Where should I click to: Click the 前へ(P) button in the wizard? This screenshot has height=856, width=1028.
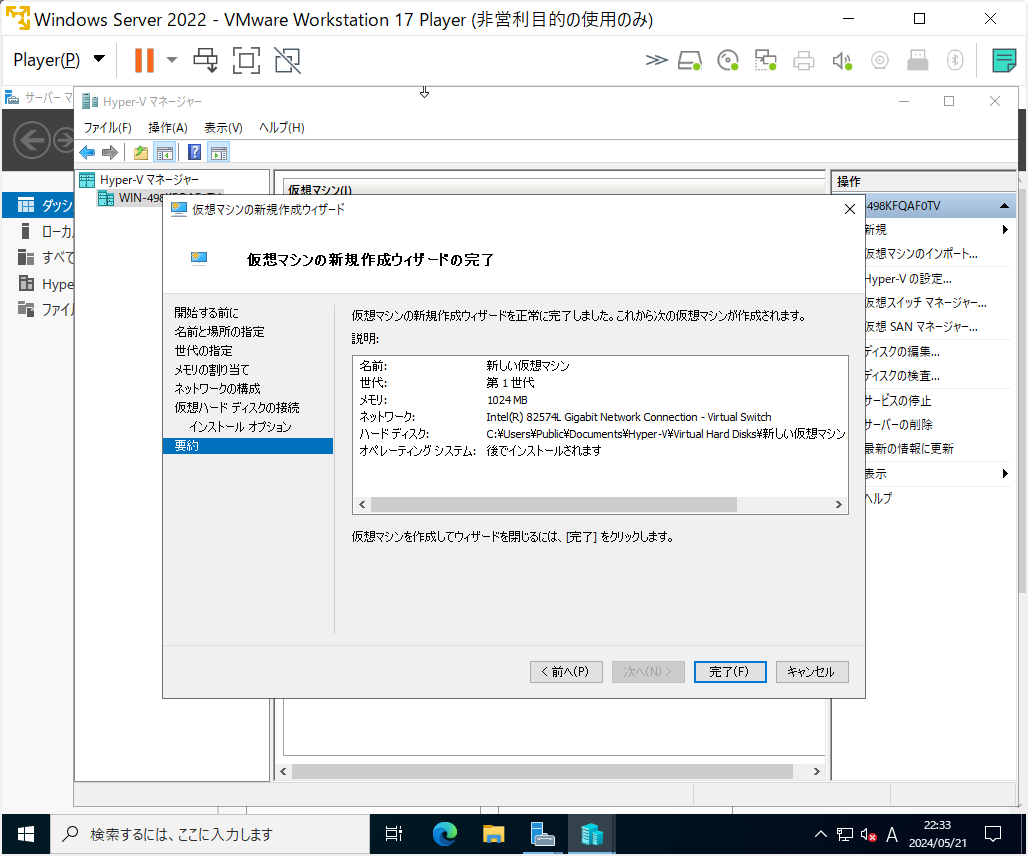[x=565, y=671]
